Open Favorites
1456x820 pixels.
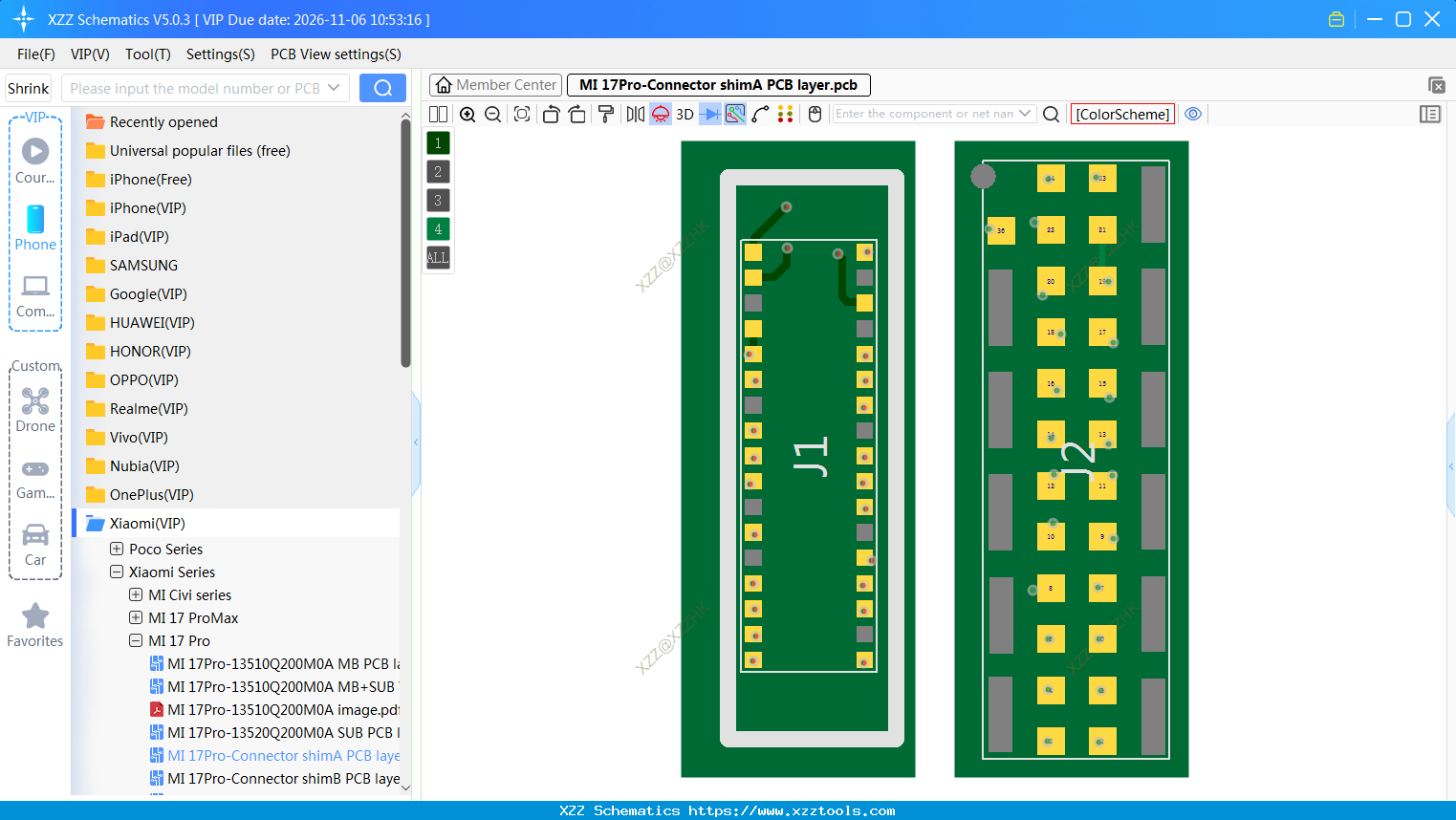(35, 626)
